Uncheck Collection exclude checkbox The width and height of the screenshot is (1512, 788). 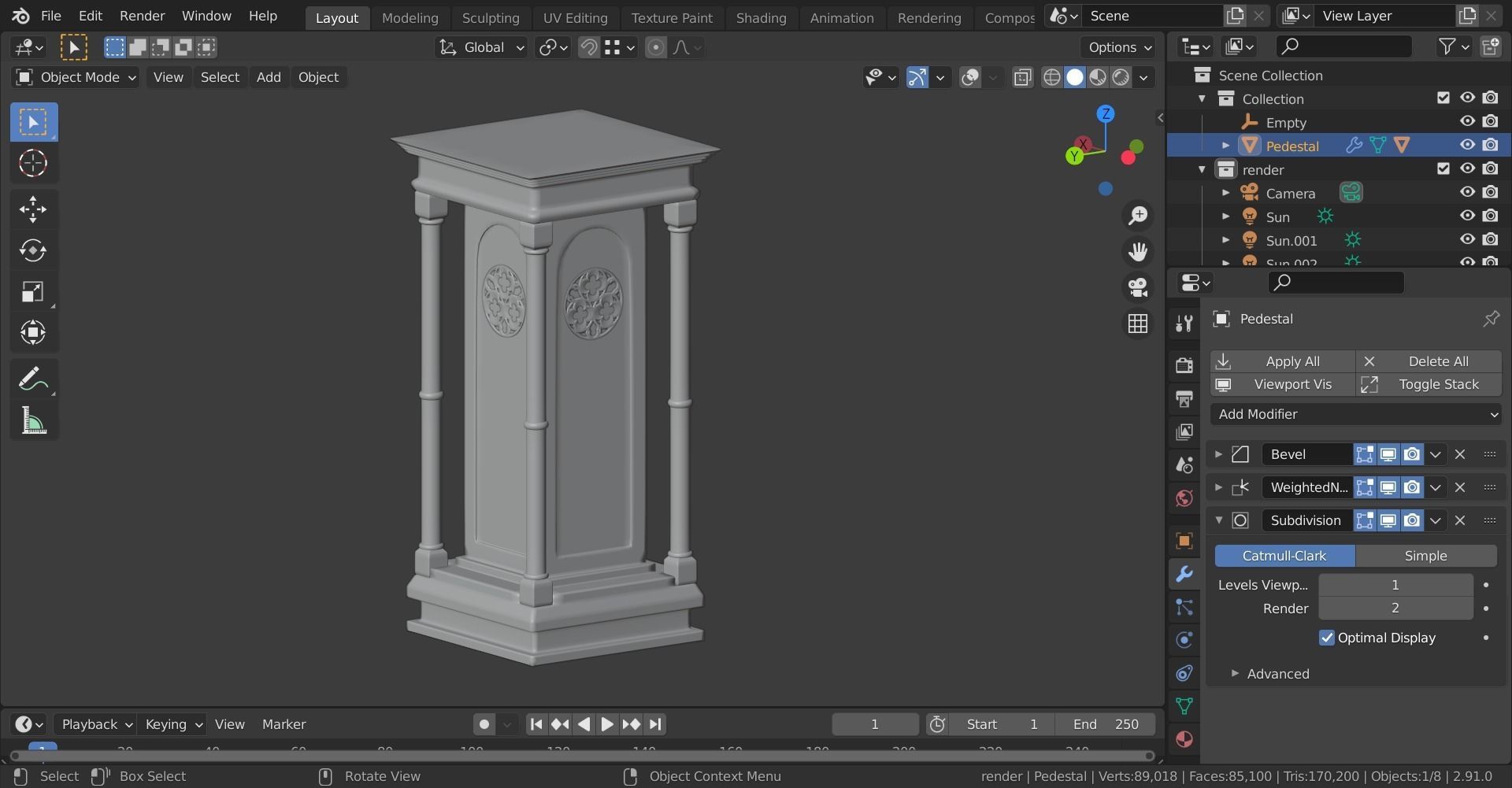[1443, 98]
